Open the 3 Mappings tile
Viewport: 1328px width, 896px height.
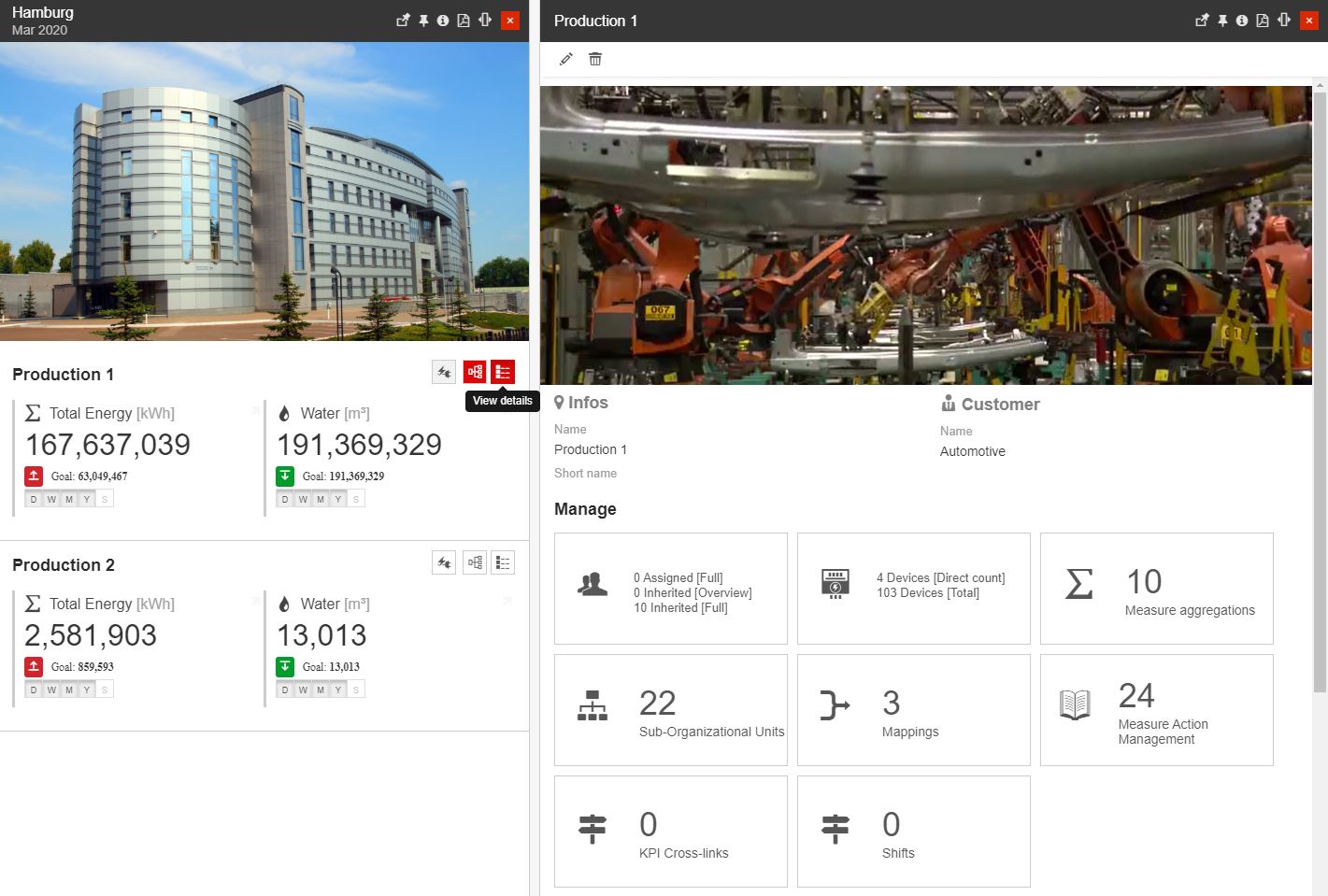tap(913, 710)
